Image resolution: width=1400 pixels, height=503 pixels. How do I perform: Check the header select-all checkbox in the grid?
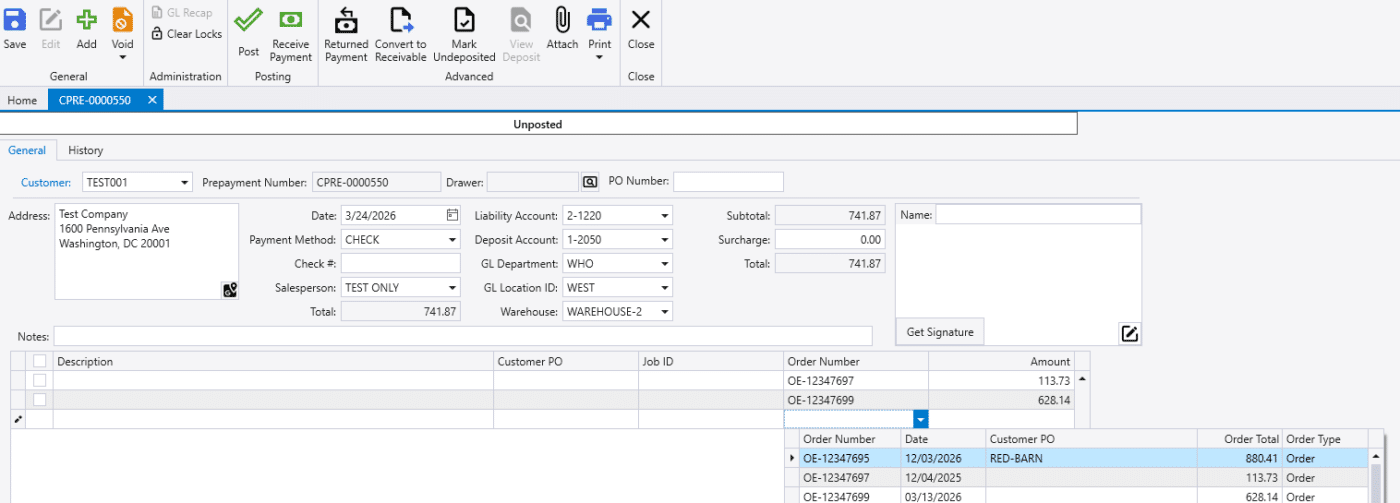pos(40,361)
